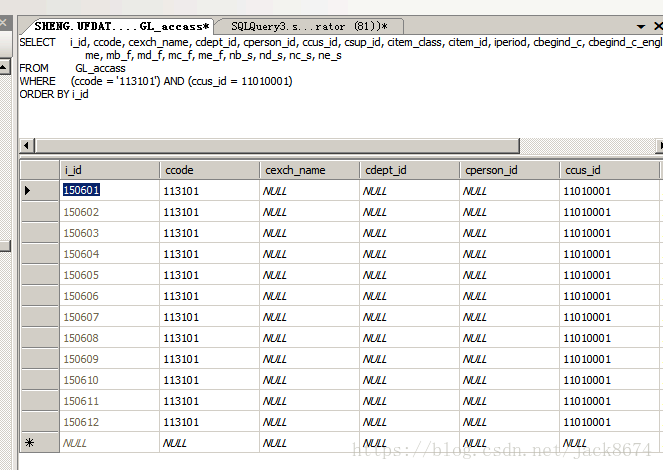This screenshot has width=663, height=470.
Task: Click the ORDER BY i_id line
Action: 54,94
